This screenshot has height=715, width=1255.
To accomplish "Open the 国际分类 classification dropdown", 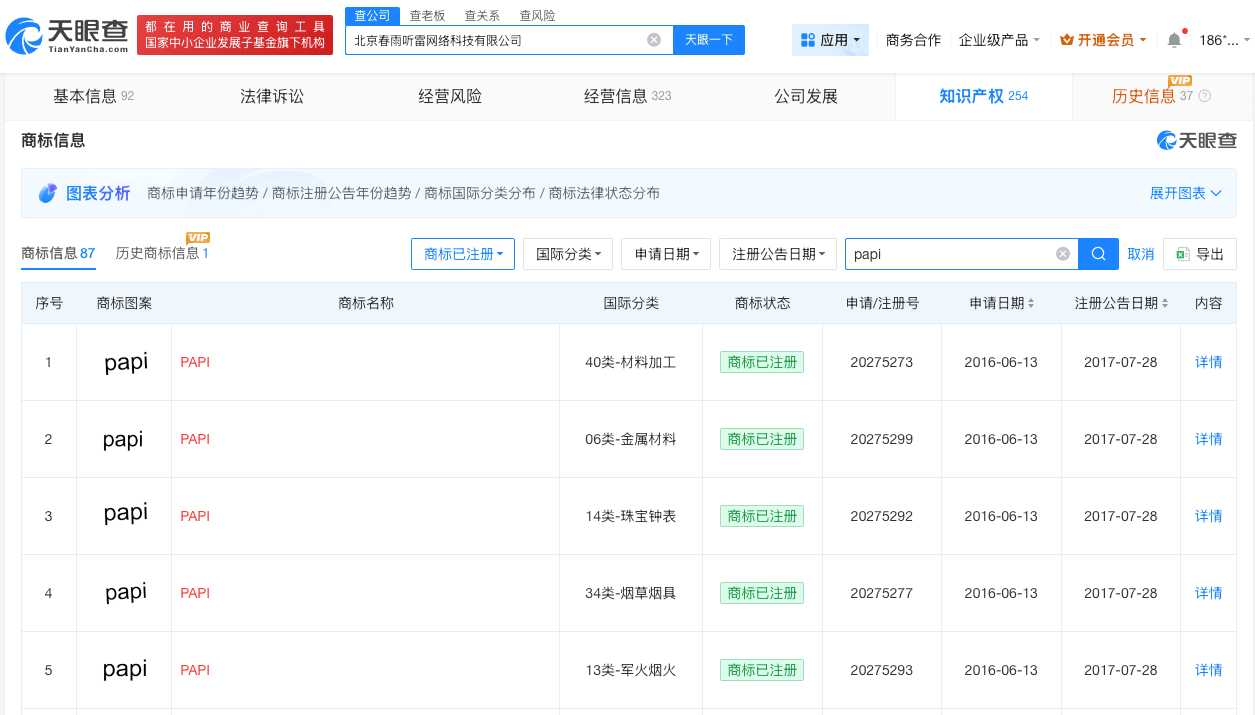I will pyautogui.click(x=567, y=253).
